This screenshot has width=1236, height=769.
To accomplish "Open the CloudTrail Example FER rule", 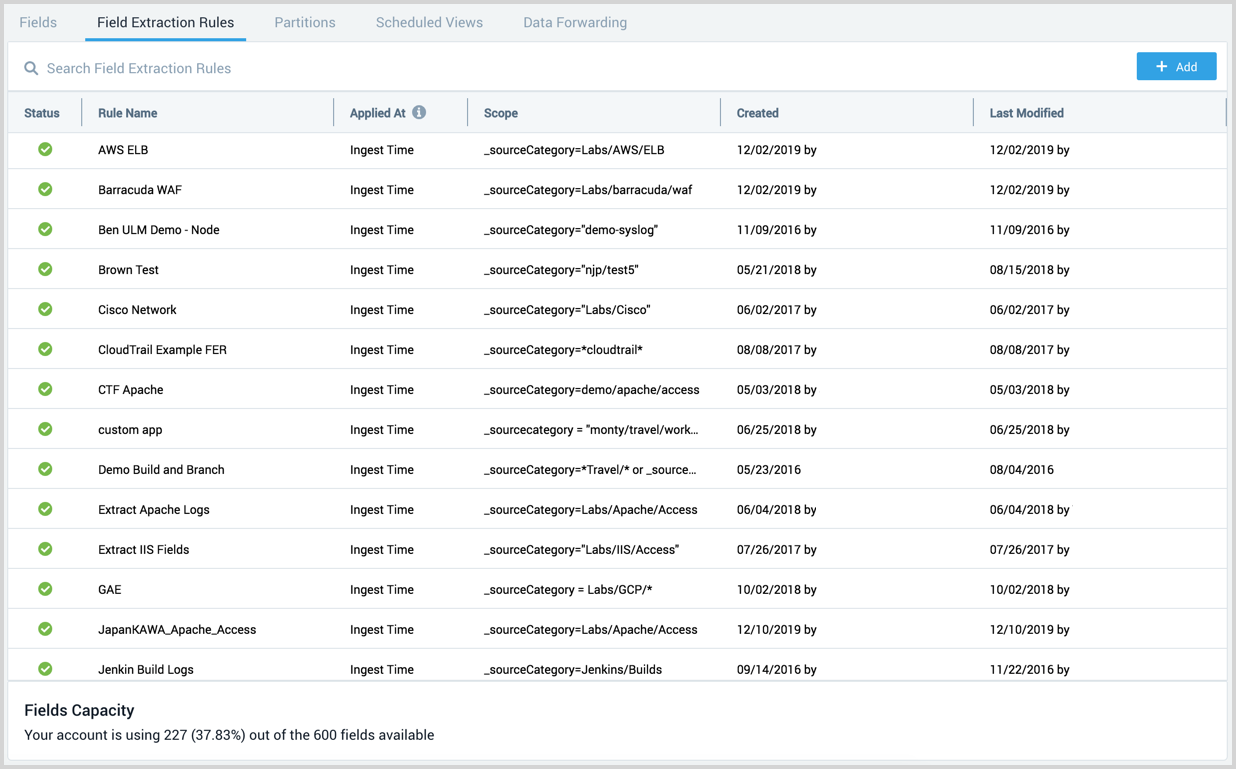I will click(162, 350).
